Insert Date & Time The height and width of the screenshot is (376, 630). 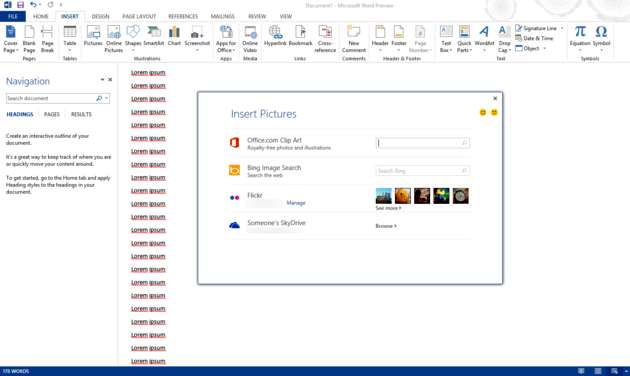click(534, 38)
